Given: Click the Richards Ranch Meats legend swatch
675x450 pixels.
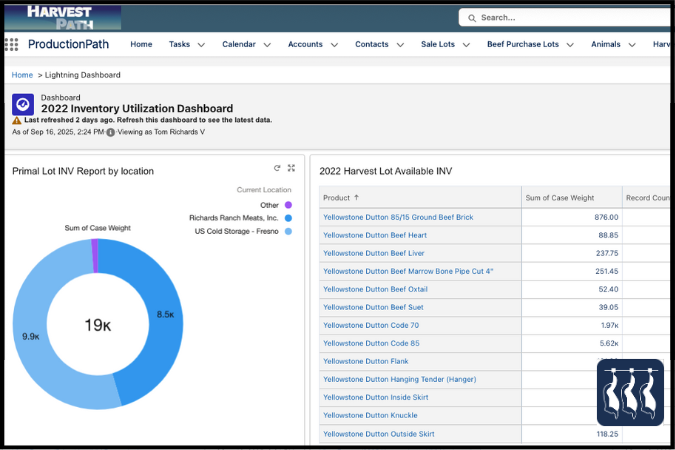Looking at the screenshot, I should (x=288, y=218).
